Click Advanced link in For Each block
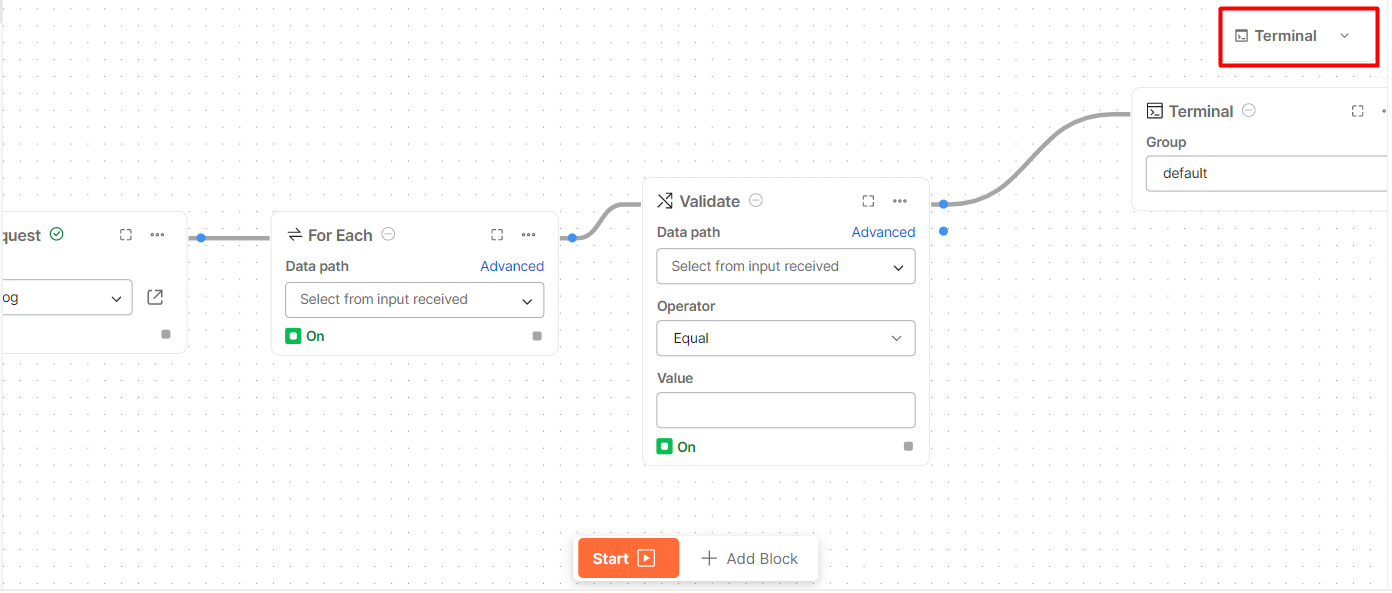This screenshot has height=593, width=1392. click(512, 266)
